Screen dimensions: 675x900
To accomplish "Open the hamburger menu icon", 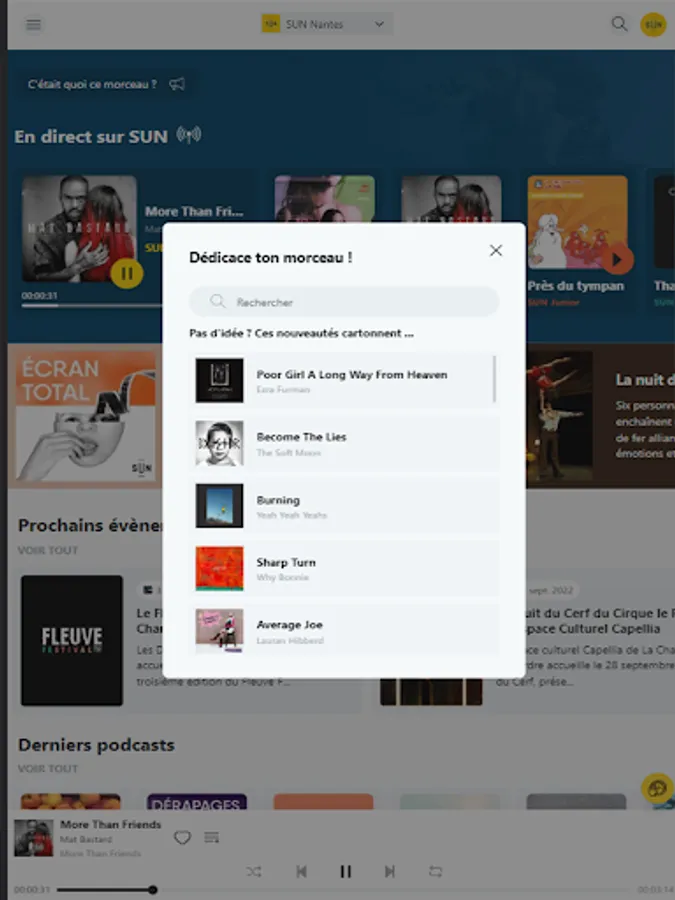I will [33, 24].
